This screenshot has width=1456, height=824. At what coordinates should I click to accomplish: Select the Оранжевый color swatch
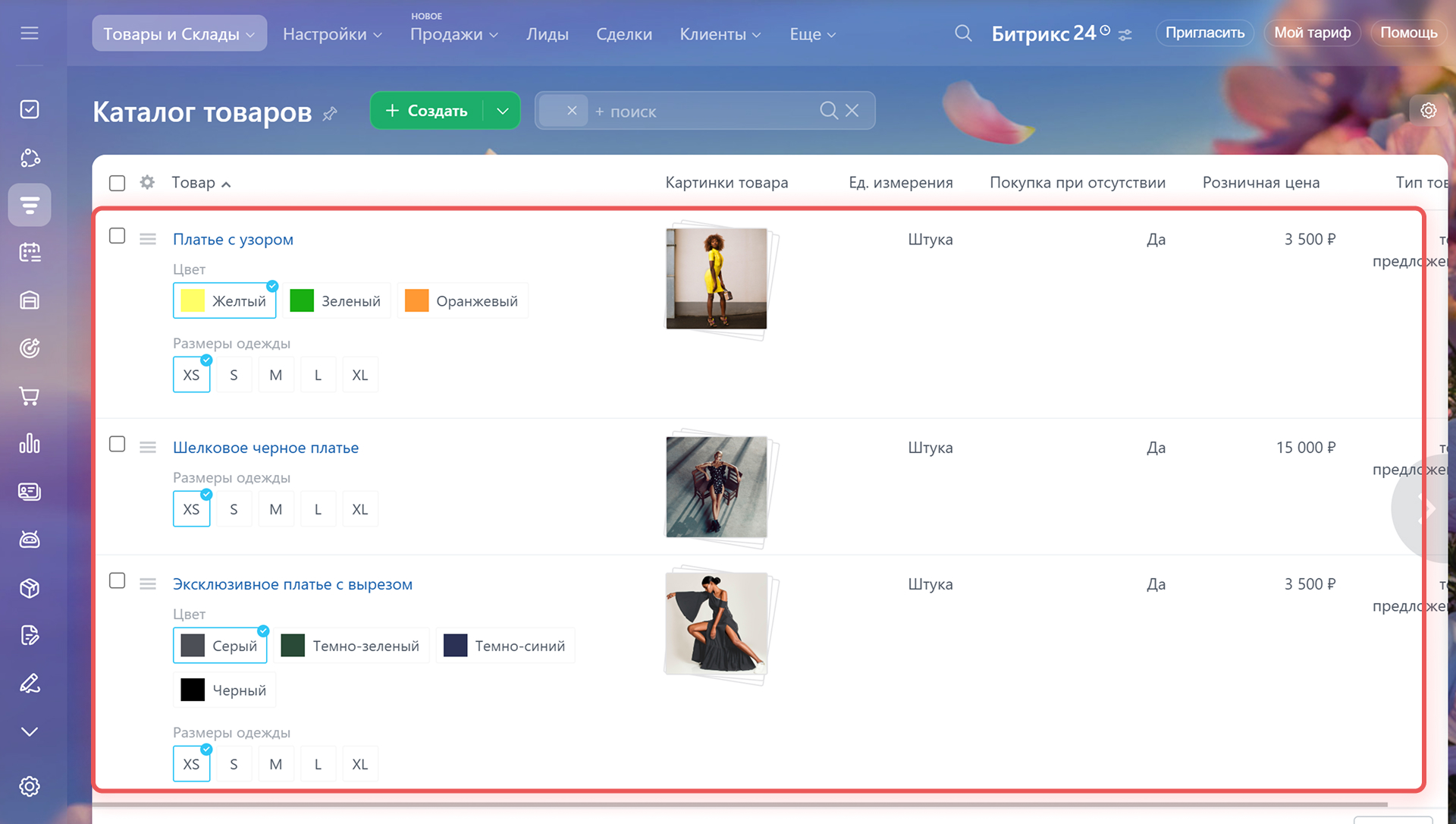point(462,301)
